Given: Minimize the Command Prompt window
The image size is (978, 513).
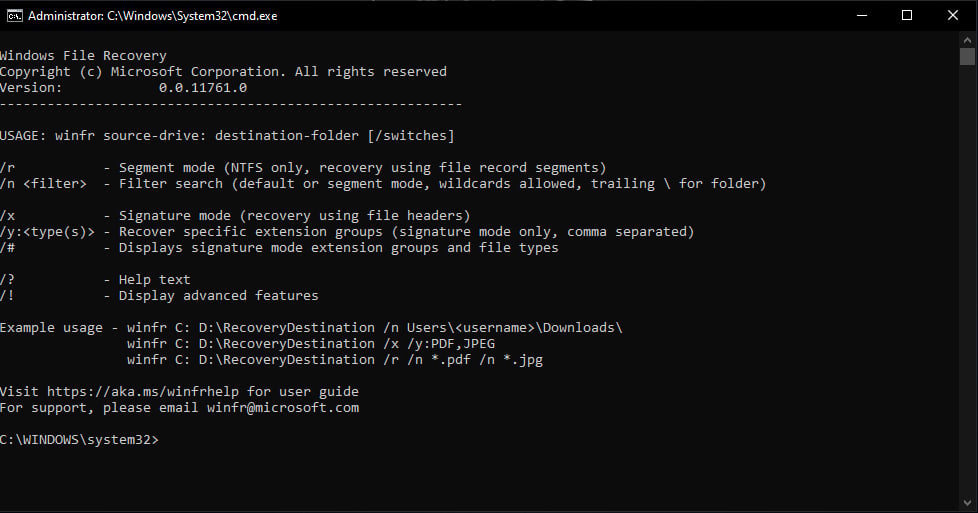Looking at the screenshot, I should click(x=862, y=16).
